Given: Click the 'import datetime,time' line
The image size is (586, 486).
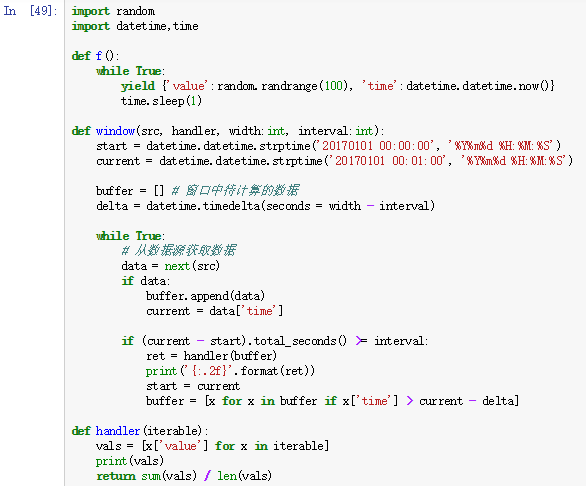Looking at the screenshot, I should (135, 26).
